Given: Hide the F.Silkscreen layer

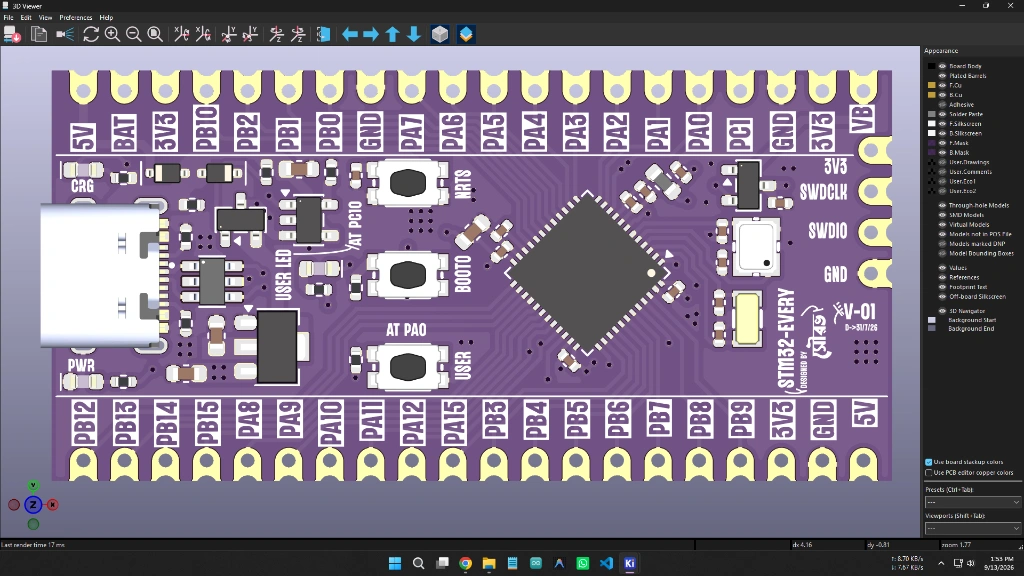Looking at the screenshot, I should tap(942, 123).
